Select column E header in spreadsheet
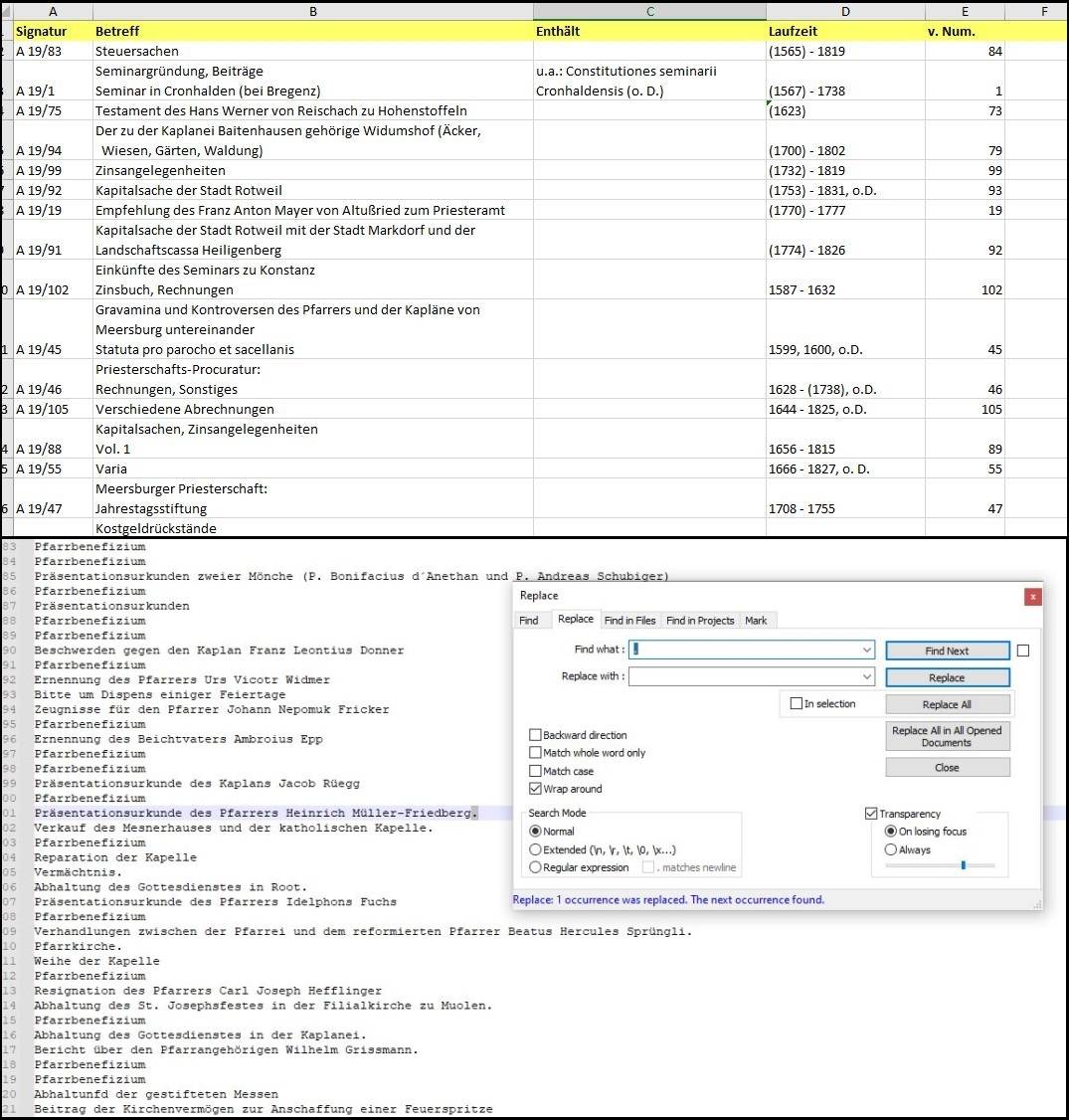 pyautogui.click(x=965, y=11)
